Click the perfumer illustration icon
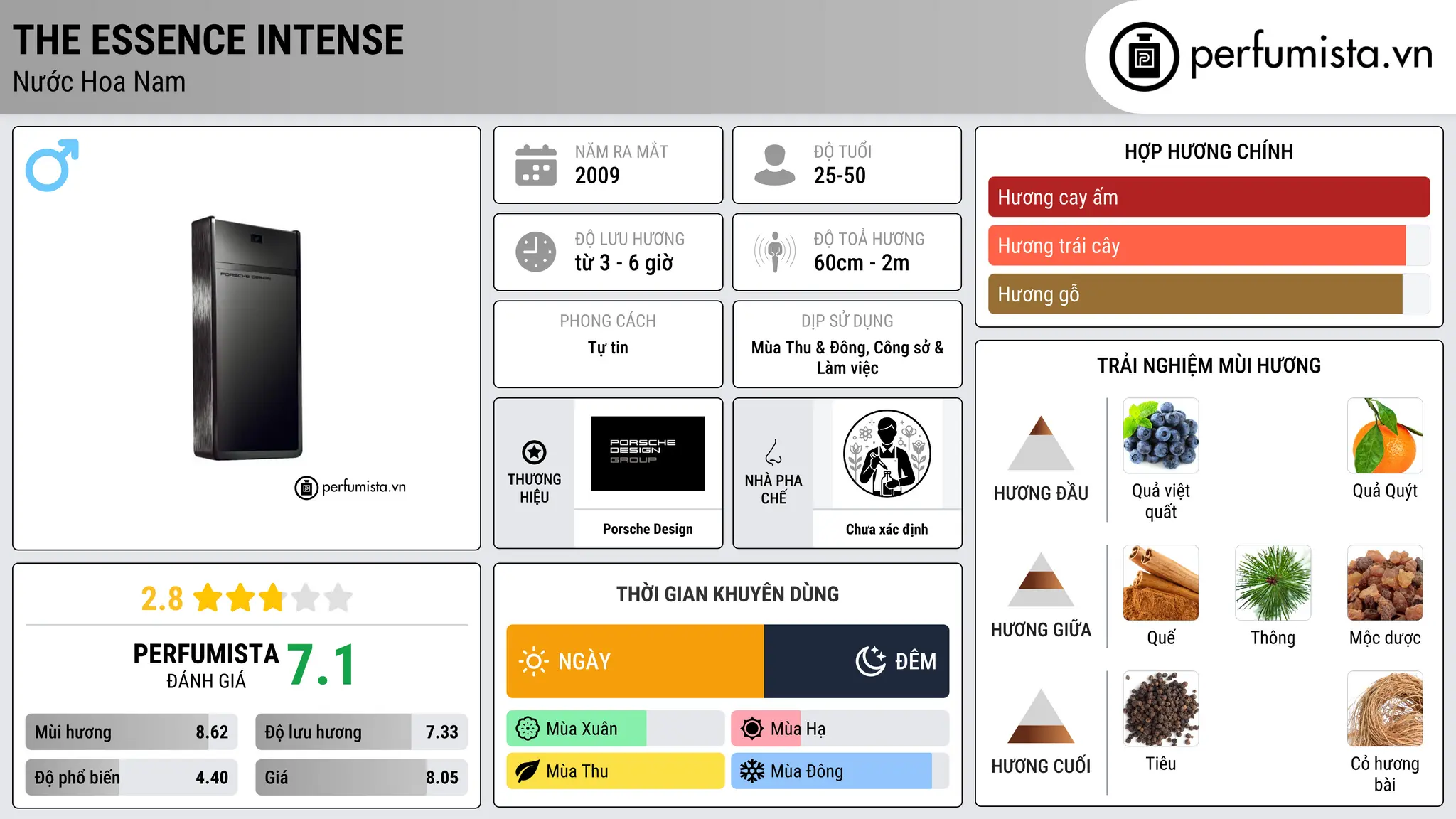The image size is (1456, 819). [x=887, y=454]
